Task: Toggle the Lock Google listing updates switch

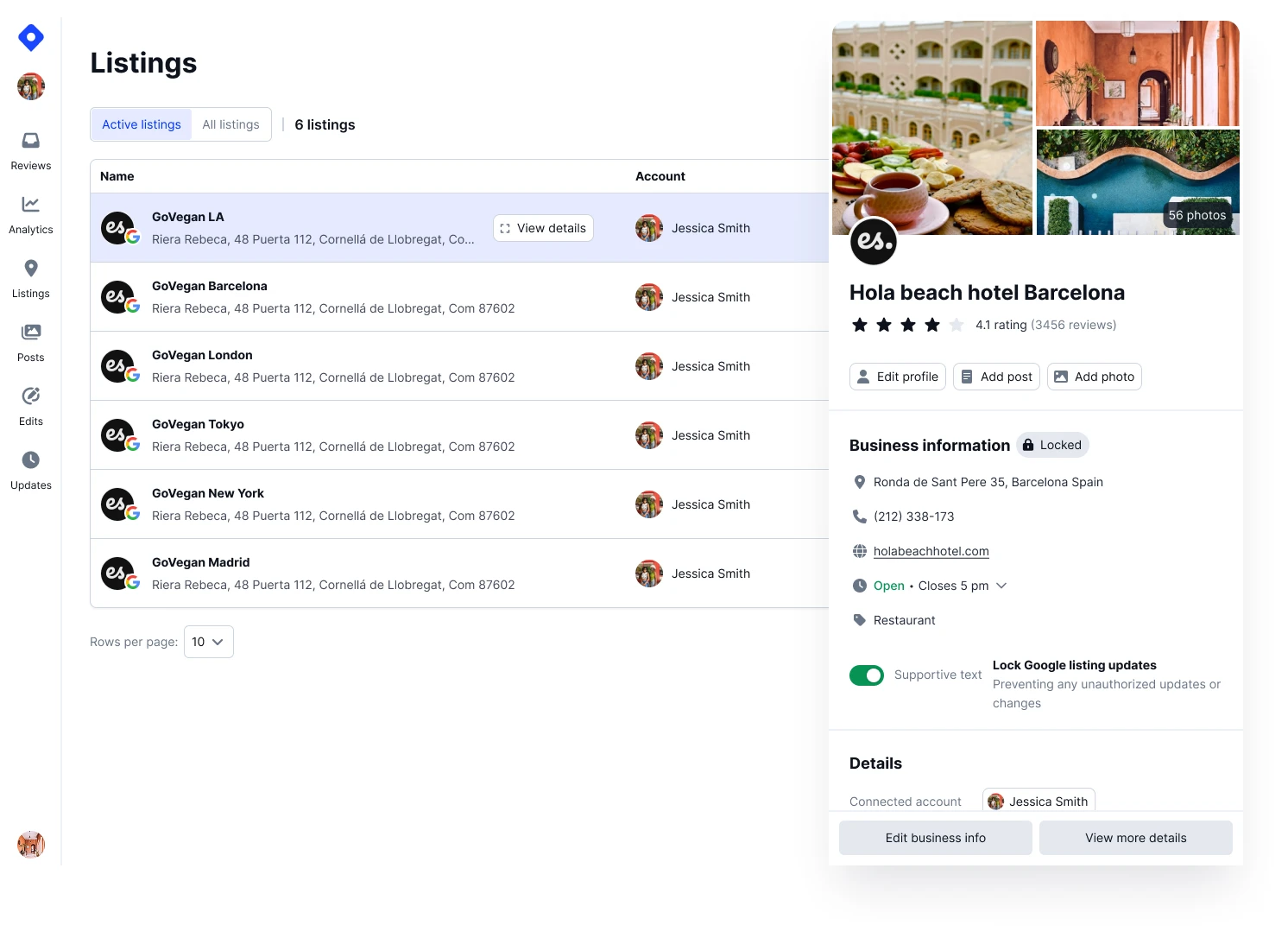Action: tap(866, 675)
